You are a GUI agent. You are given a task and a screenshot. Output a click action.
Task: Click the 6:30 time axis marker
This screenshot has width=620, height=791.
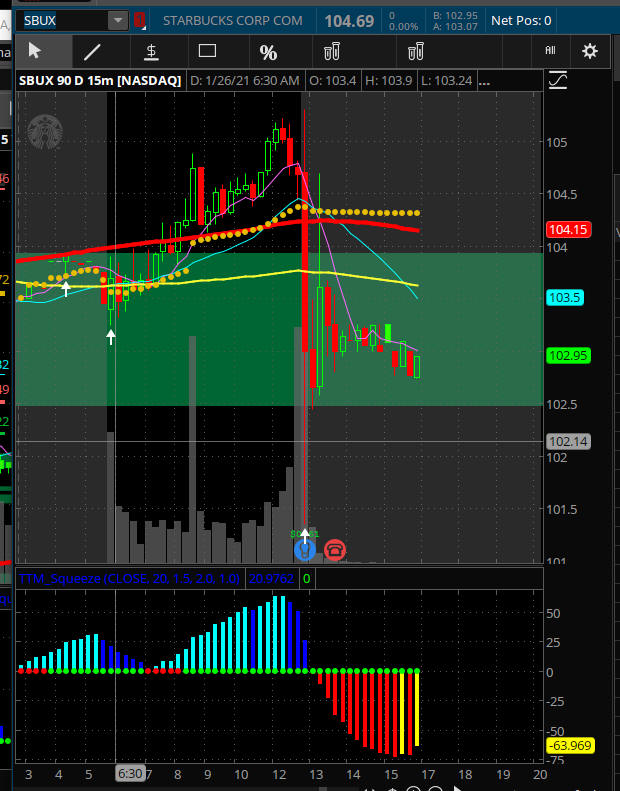(129, 774)
